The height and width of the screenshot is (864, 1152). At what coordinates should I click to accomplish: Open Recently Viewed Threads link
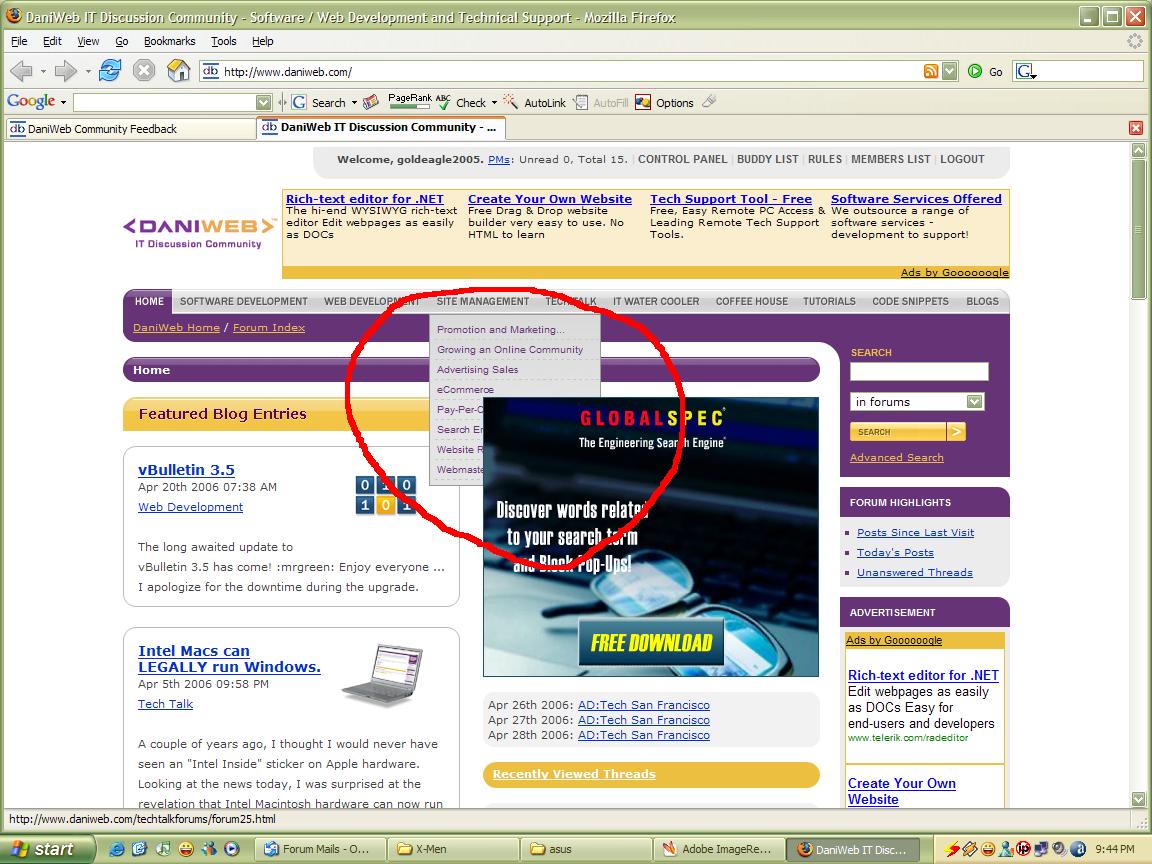pyautogui.click(x=574, y=774)
